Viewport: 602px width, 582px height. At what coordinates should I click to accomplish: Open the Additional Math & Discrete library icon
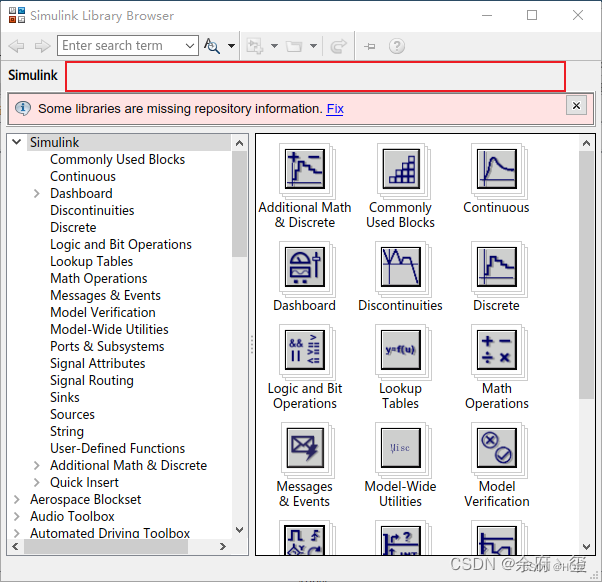pos(305,169)
